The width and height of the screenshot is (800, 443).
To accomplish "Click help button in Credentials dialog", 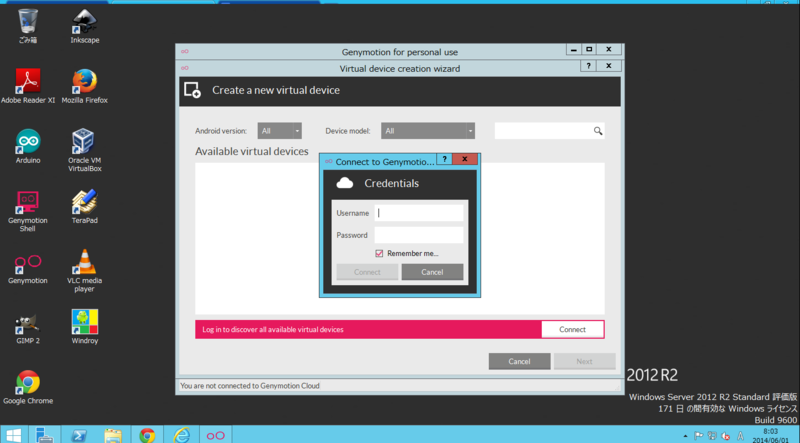I will pos(444,159).
